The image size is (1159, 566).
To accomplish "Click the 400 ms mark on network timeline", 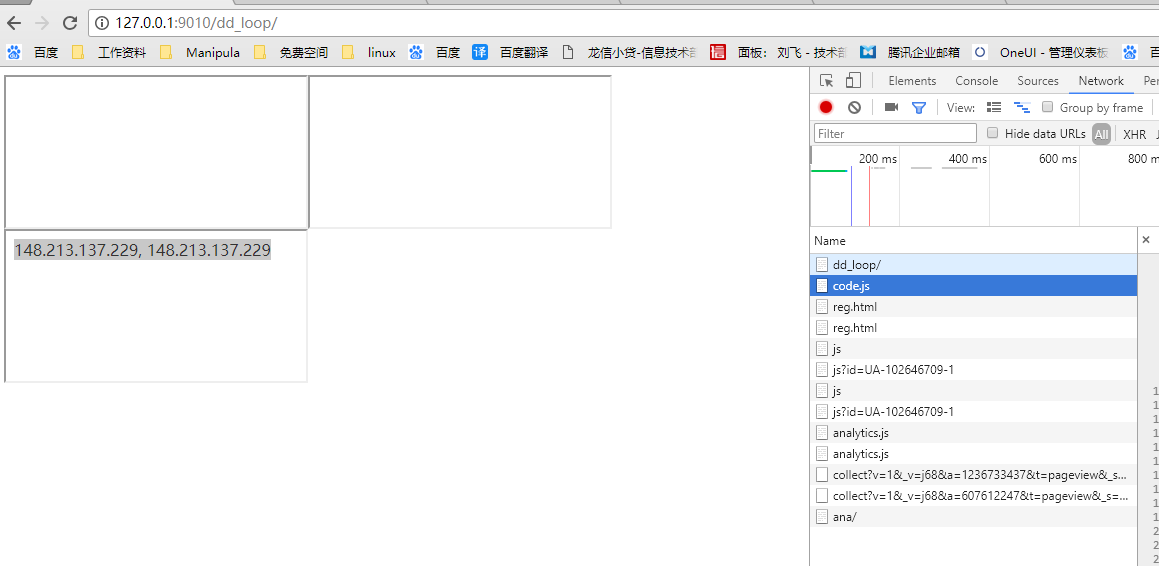I will (x=968, y=159).
